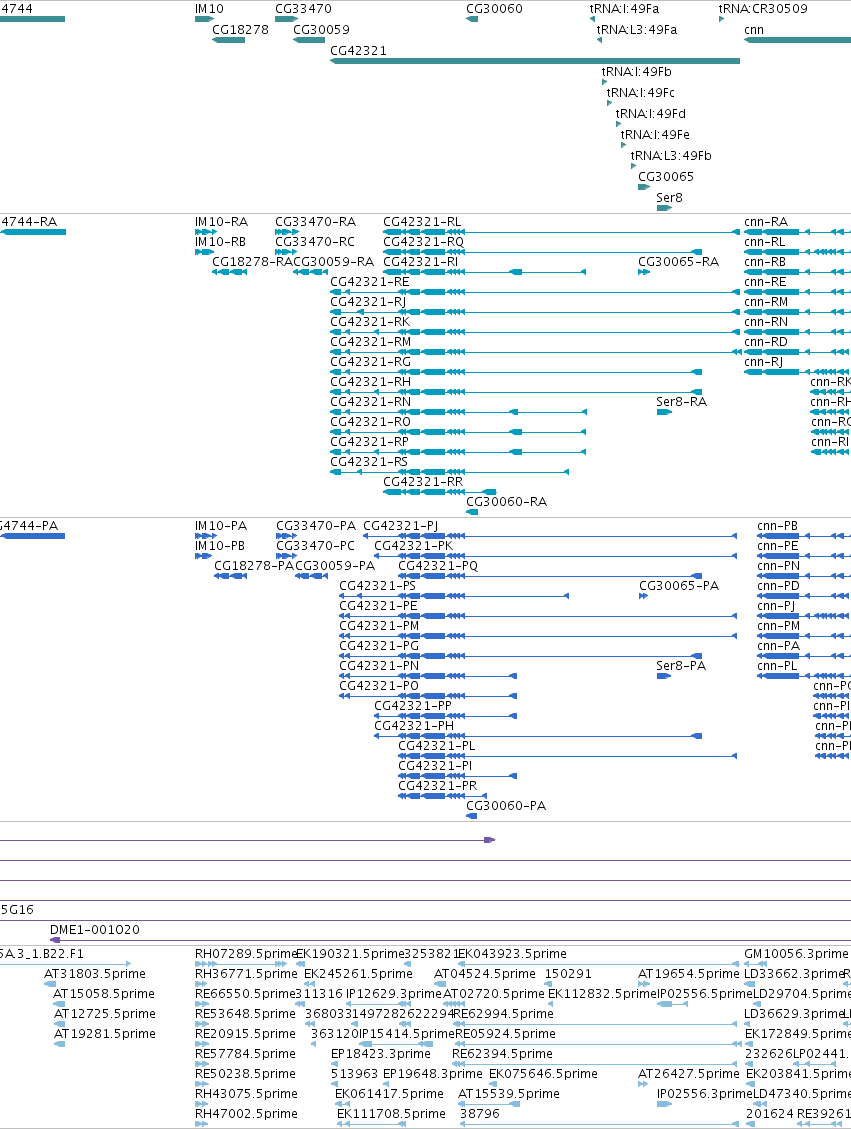851x1129 pixels.
Task: Click the CG30065 gene label
Action: 666,176
